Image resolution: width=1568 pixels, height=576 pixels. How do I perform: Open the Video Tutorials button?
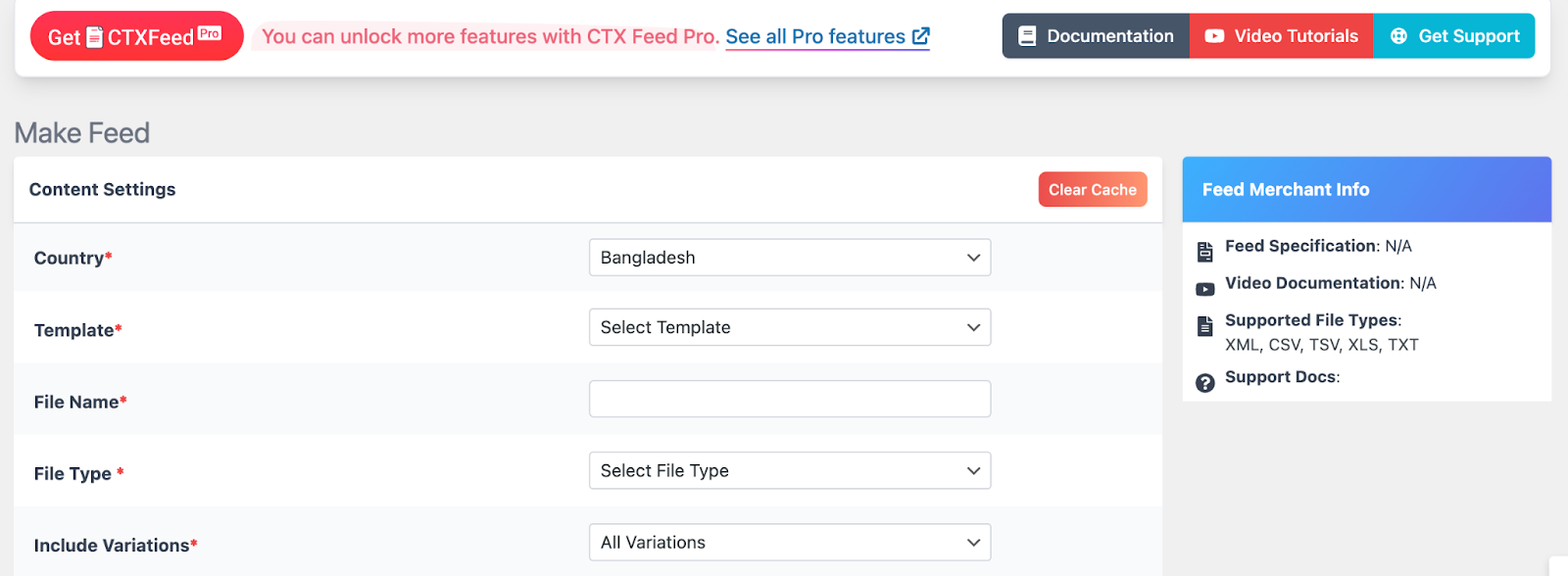pyautogui.click(x=1282, y=36)
